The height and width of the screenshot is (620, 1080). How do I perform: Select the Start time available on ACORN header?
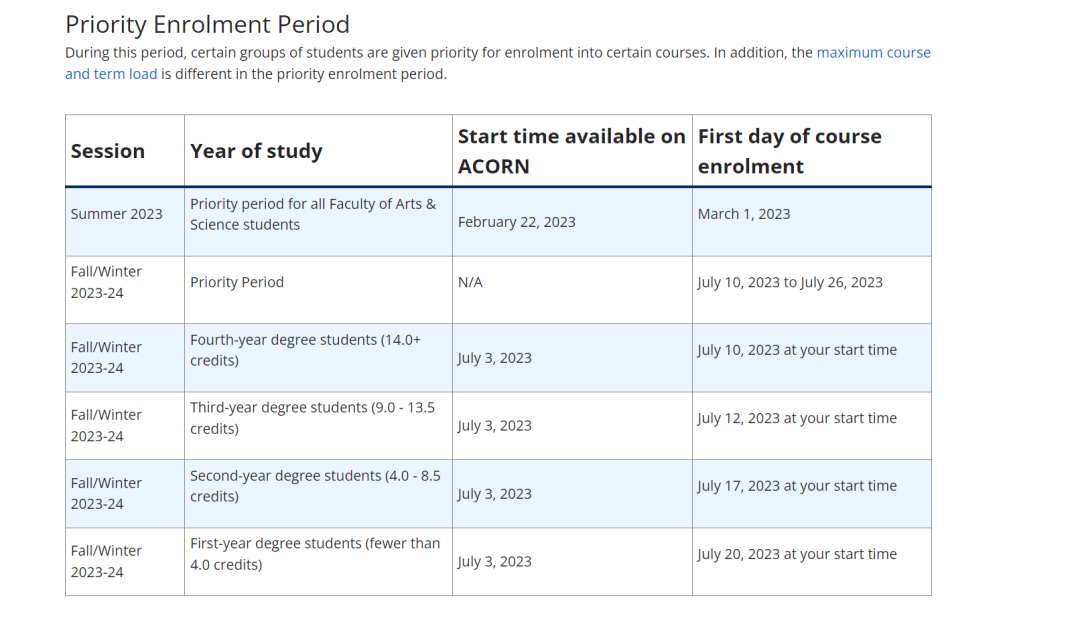[571, 151]
